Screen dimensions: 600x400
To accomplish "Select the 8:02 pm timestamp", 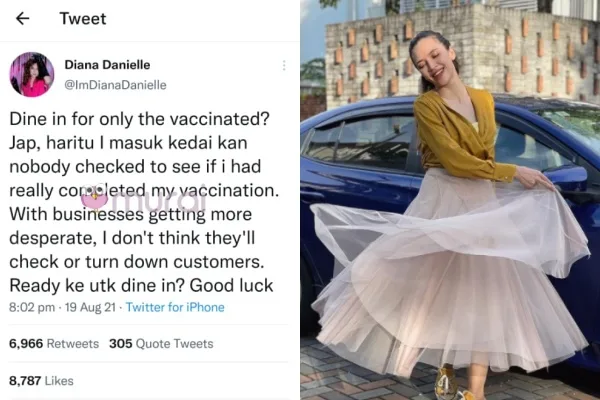I will pyautogui.click(x=32, y=307).
